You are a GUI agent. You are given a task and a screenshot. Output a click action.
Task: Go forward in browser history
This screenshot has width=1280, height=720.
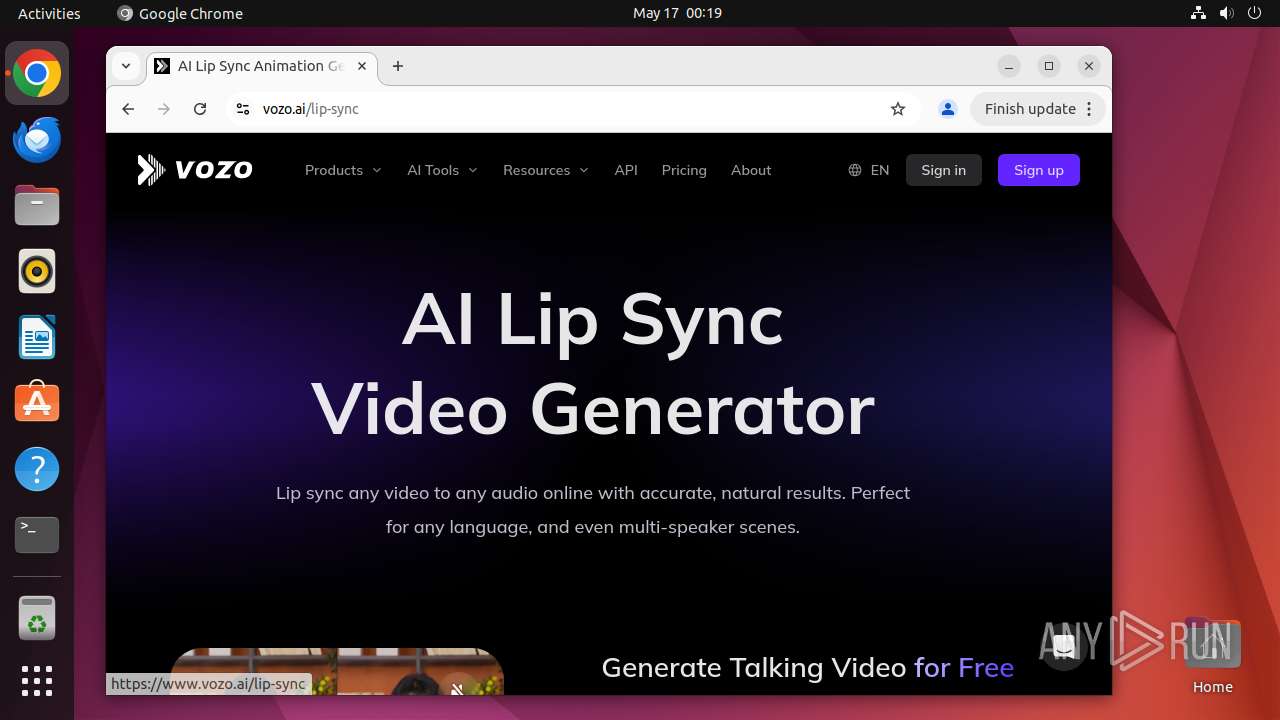click(x=164, y=109)
